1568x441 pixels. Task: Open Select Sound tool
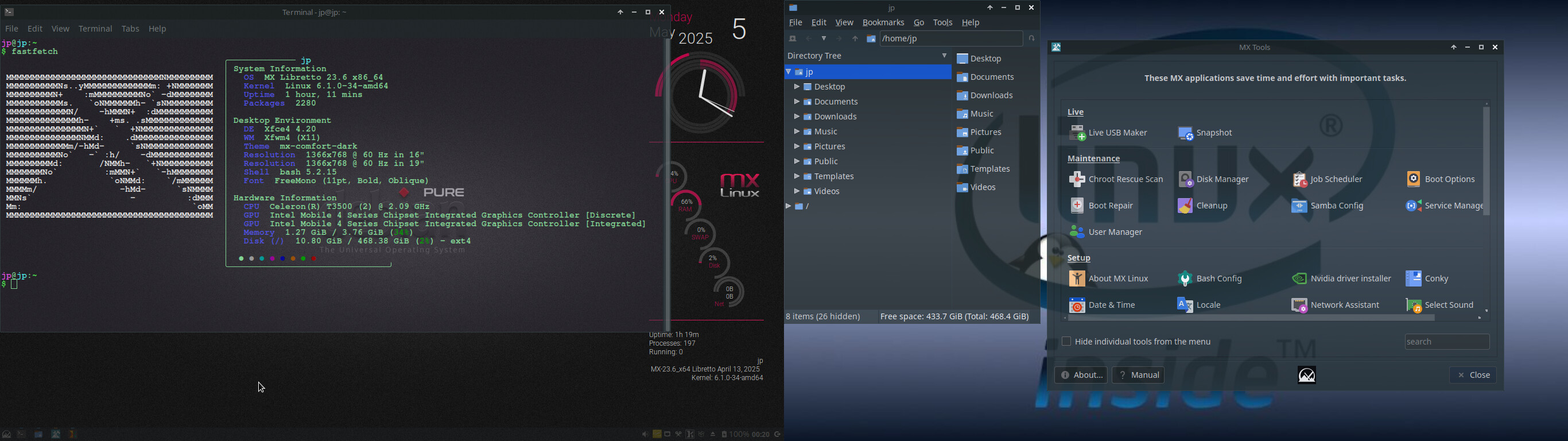pos(1440,304)
